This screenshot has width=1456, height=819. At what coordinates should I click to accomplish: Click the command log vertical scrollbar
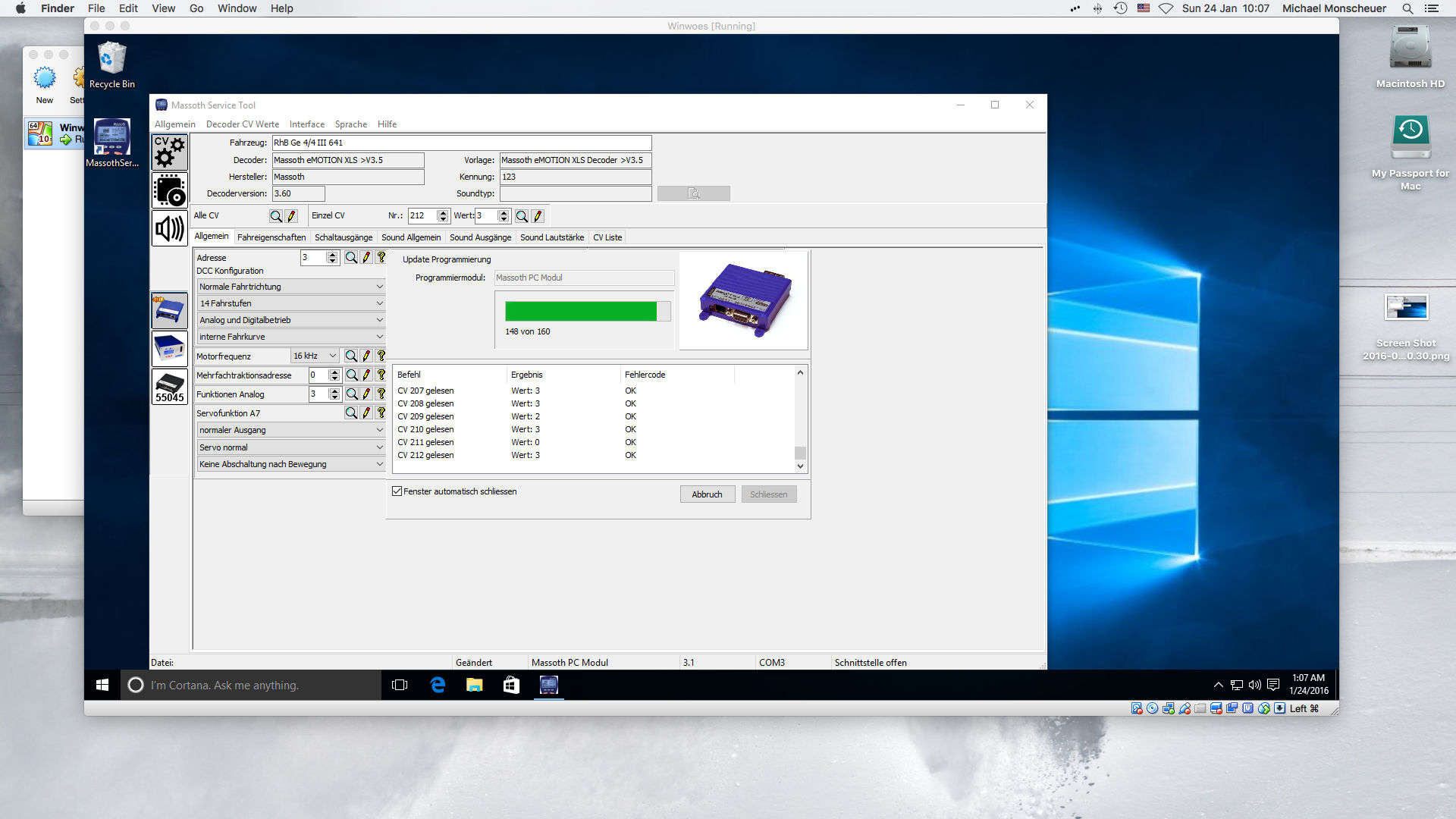[x=800, y=419]
